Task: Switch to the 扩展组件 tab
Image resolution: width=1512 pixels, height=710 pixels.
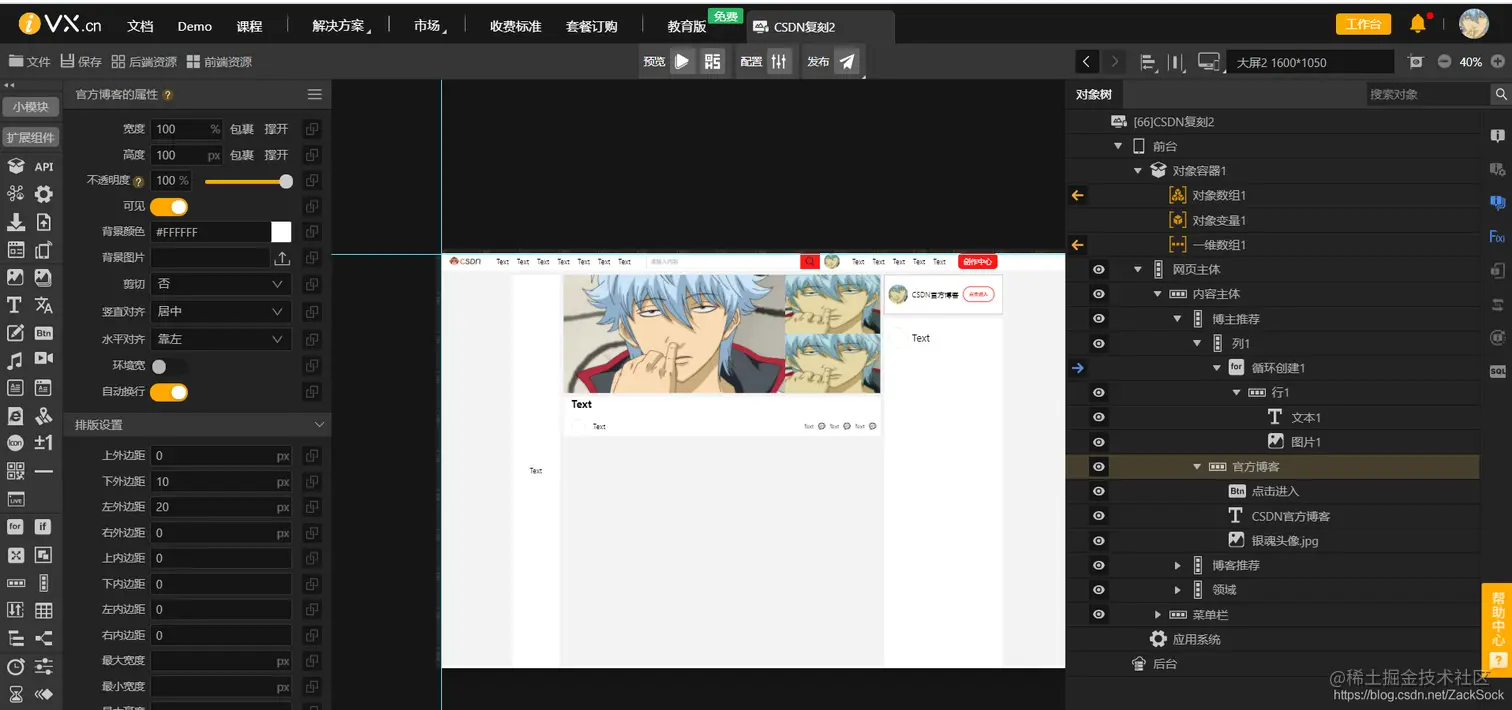Action: (31, 137)
